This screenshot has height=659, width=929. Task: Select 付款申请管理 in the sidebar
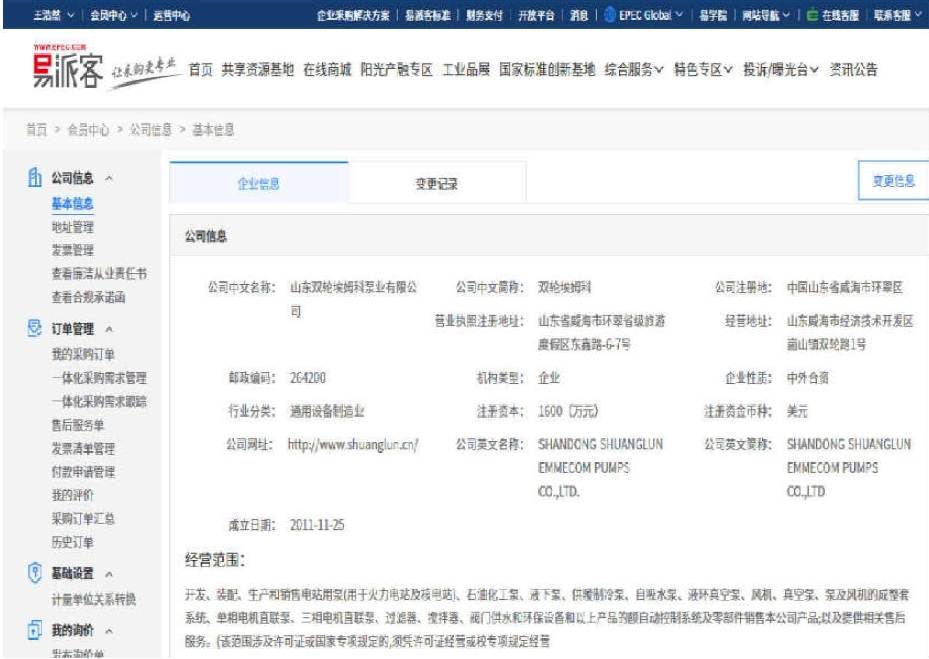point(83,472)
